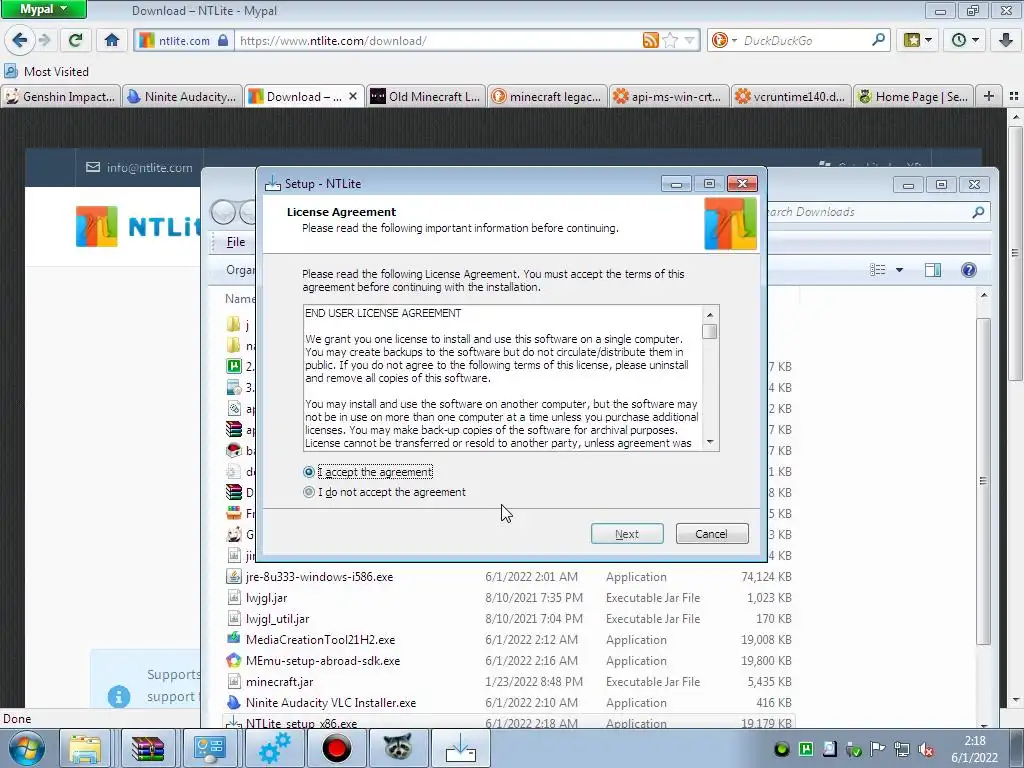Show all tabs list button

(1014, 97)
